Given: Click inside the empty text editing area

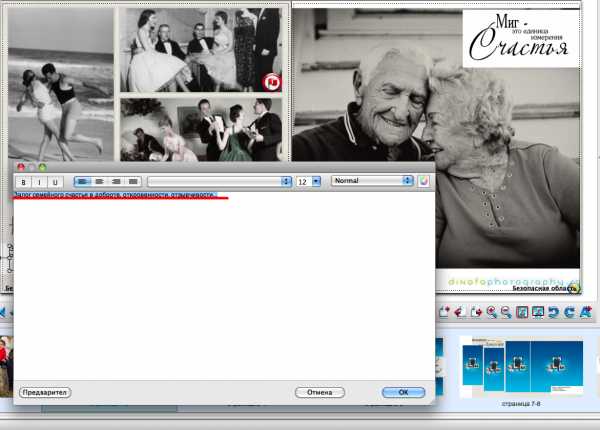Looking at the screenshot, I should (224, 287).
